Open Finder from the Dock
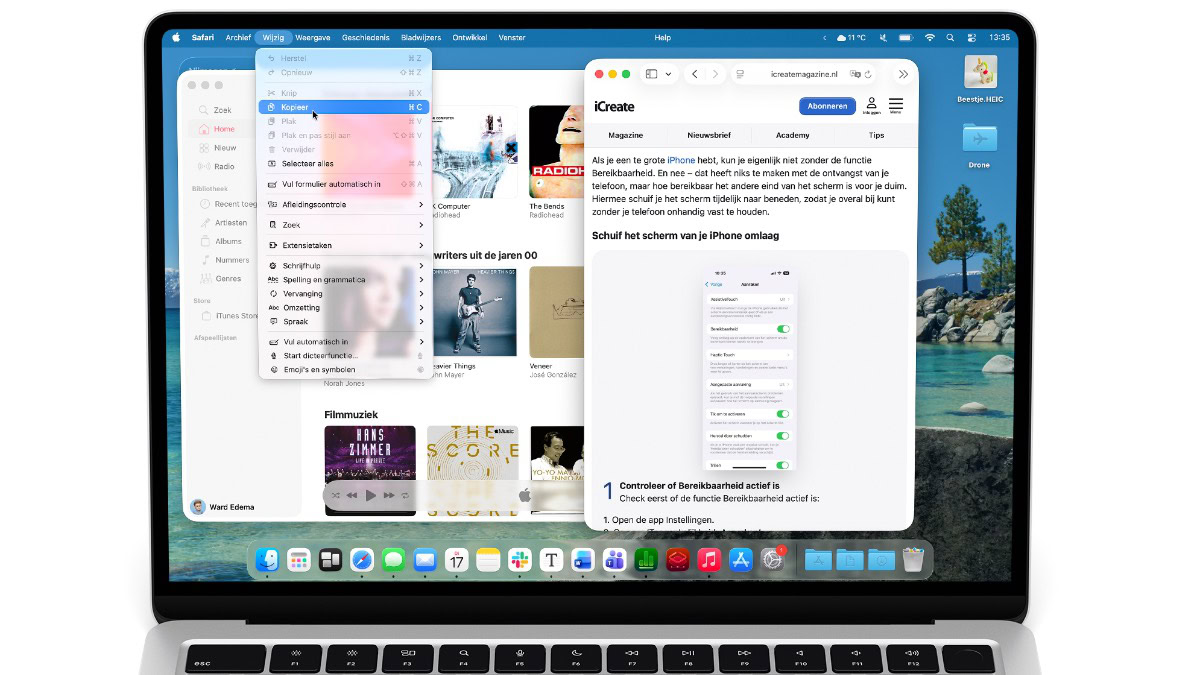1200x675 pixels. point(268,560)
